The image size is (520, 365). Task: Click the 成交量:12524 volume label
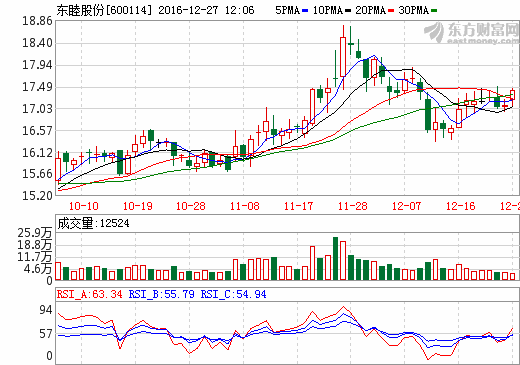[93, 223]
